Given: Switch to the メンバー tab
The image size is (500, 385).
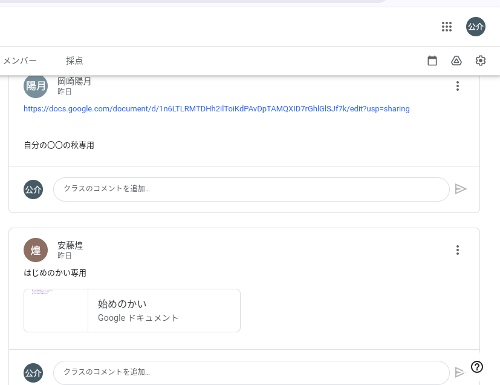Looking at the screenshot, I should [20, 61].
